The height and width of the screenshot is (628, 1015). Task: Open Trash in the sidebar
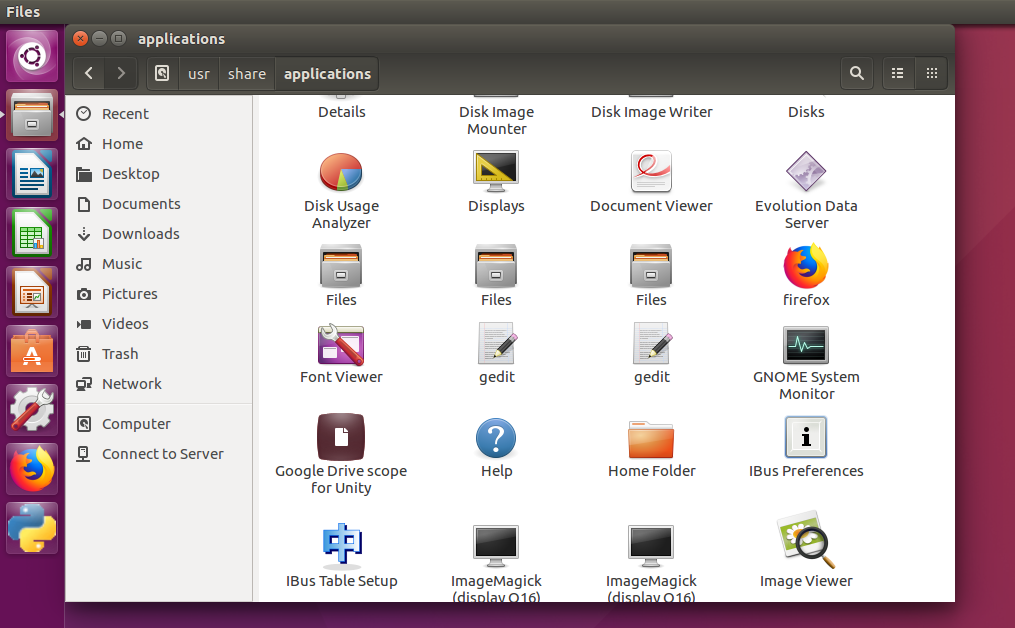[159, 353]
